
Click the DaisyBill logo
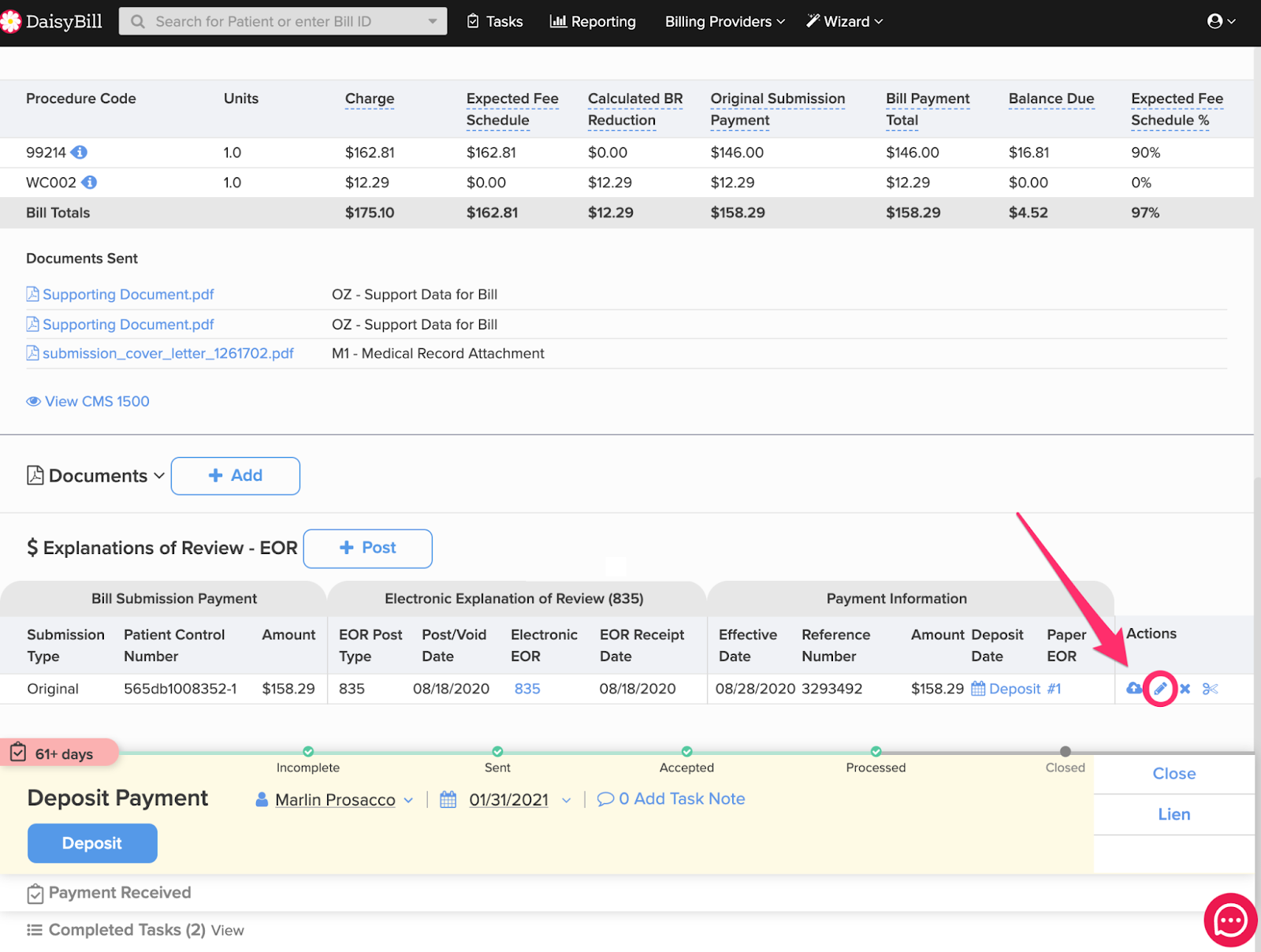tap(52, 21)
